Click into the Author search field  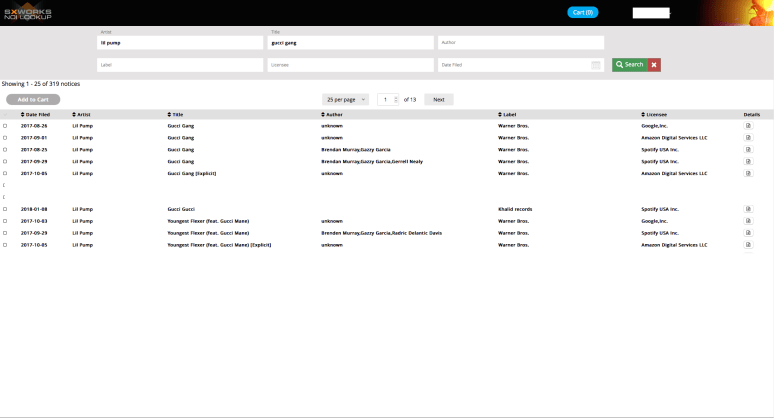point(520,43)
